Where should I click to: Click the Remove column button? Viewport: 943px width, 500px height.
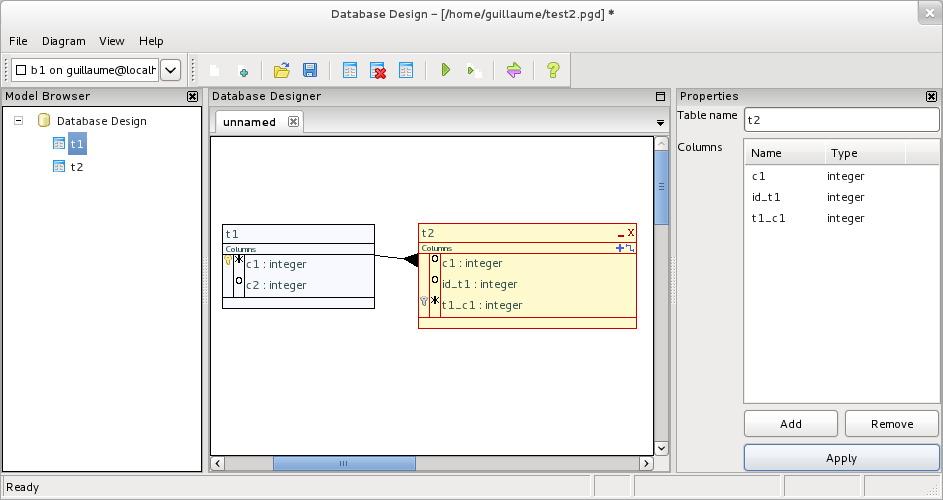891,424
